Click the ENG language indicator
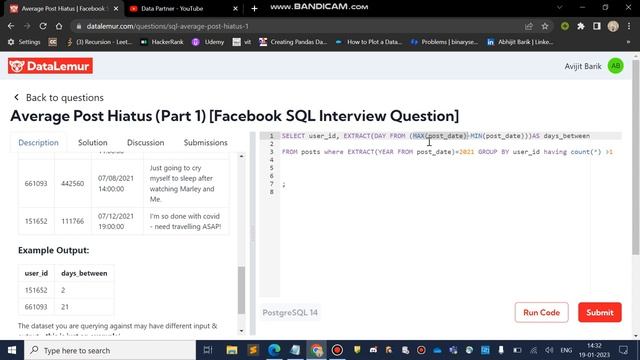Viewport: 640px width, 360px height. click(x=566, y=350)
